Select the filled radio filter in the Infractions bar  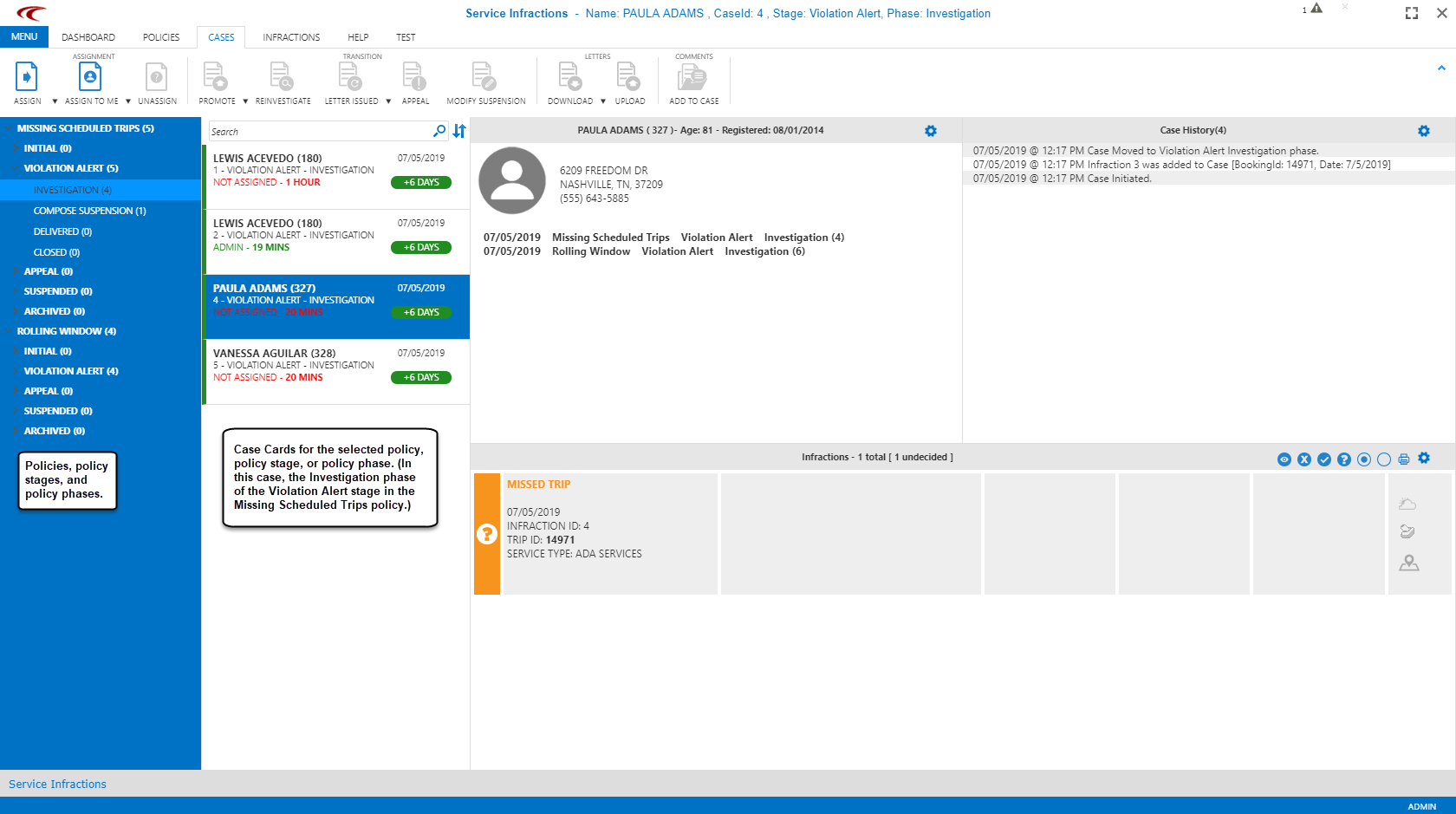[x=1364, y=459]
